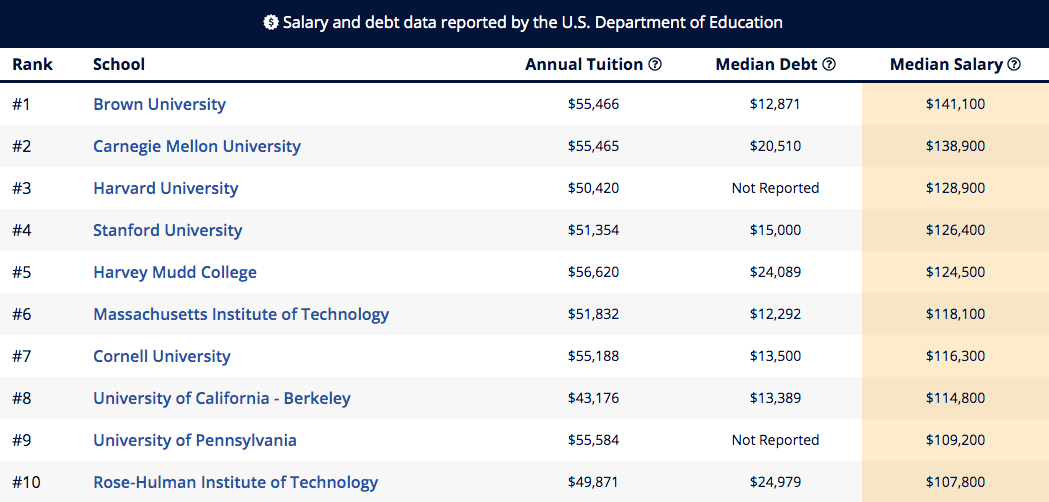Select Massachusetts Institute of Technology link
1049x502 pixels.
click(x=241, y=314)
